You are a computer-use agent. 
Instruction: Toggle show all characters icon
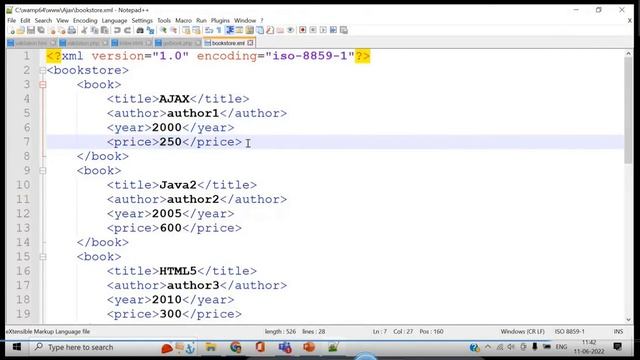point(219,30)
